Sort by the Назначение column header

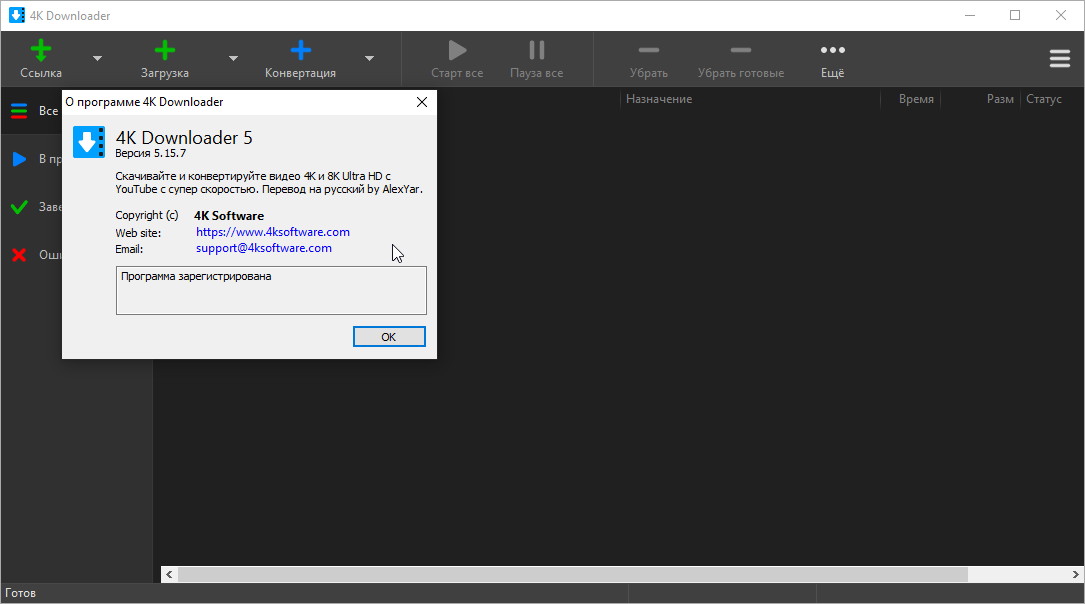659,99
